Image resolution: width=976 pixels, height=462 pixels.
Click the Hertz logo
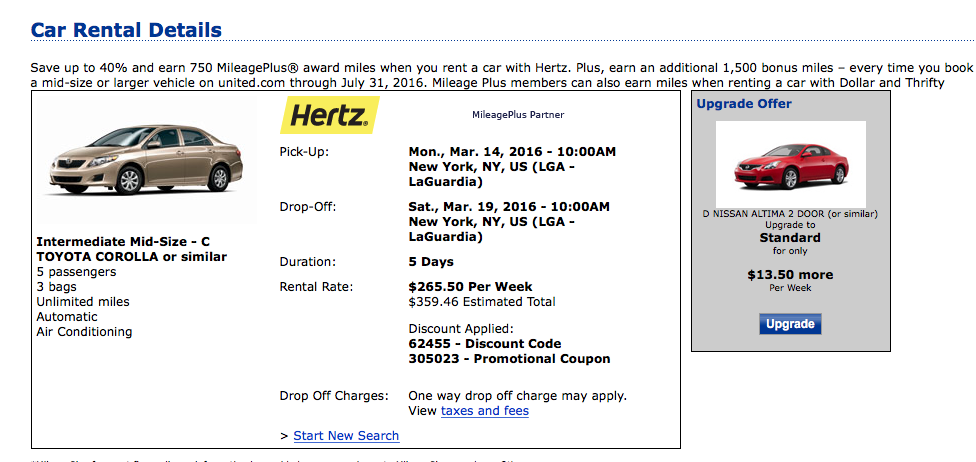point(329,115)
